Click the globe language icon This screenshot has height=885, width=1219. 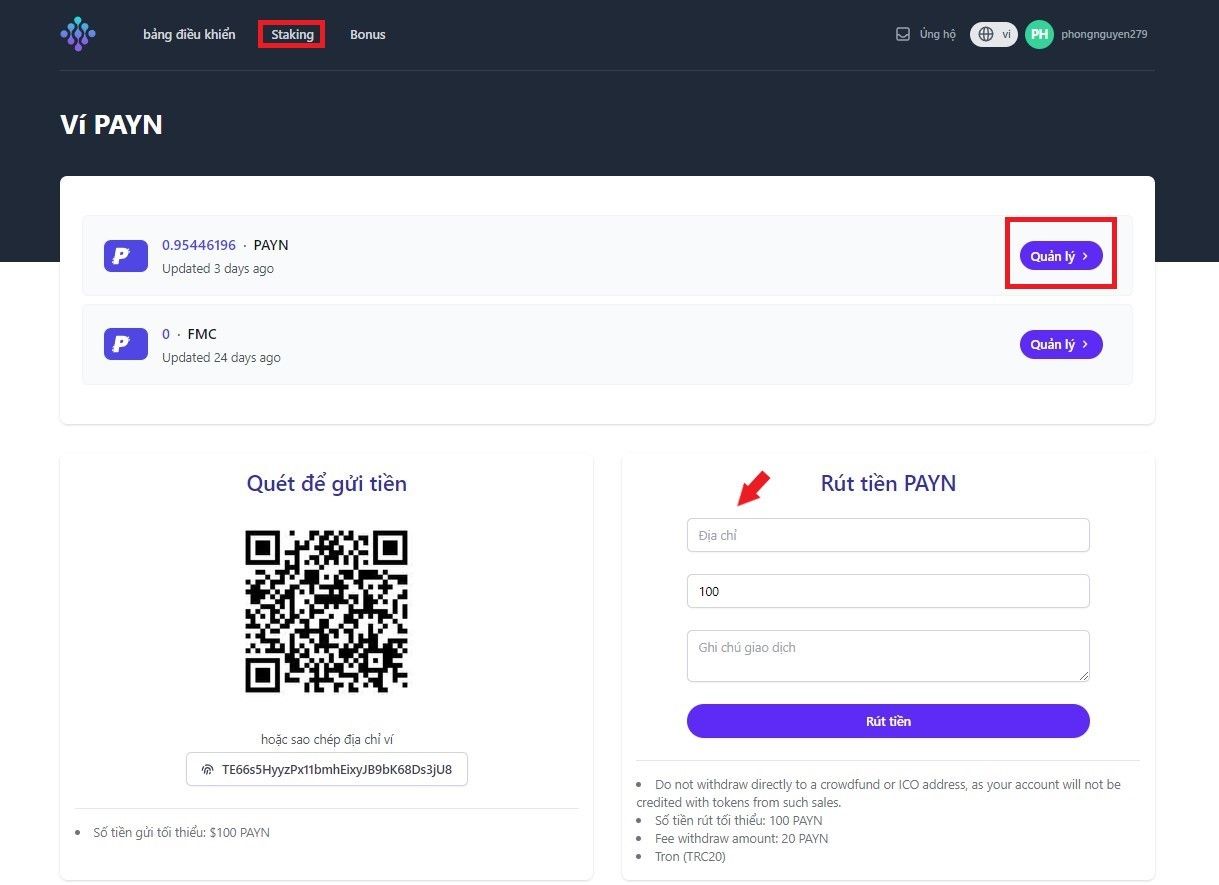[986, 34]
